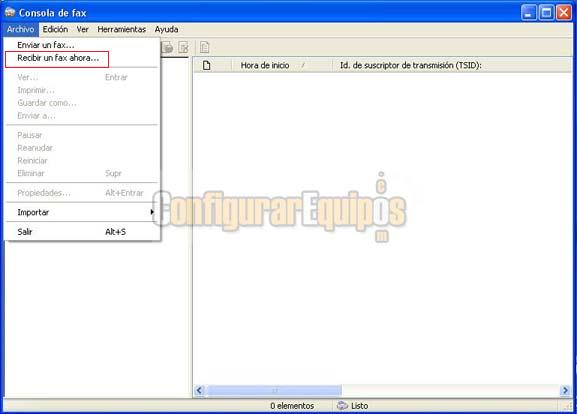The image size is (577, 414).
Task: Click the delete toolbar icon
Action: (x=183, y=47)
